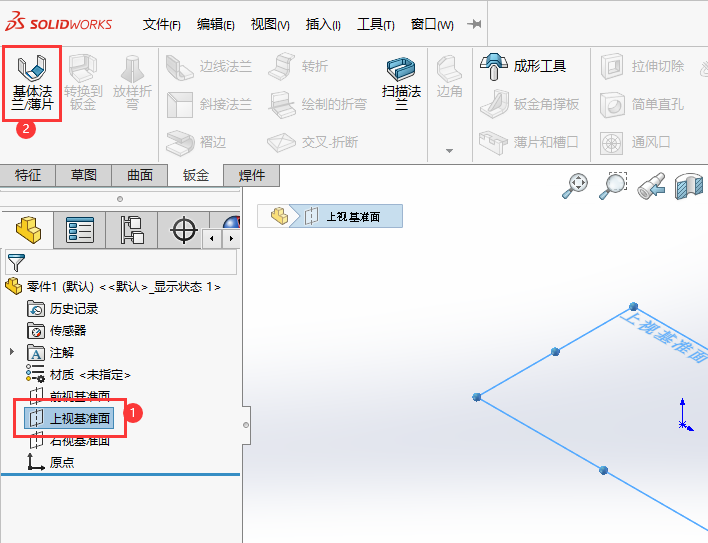Select Extruded Cut (拉伸切除) tool
708x543 pixels.
[642, 67]
